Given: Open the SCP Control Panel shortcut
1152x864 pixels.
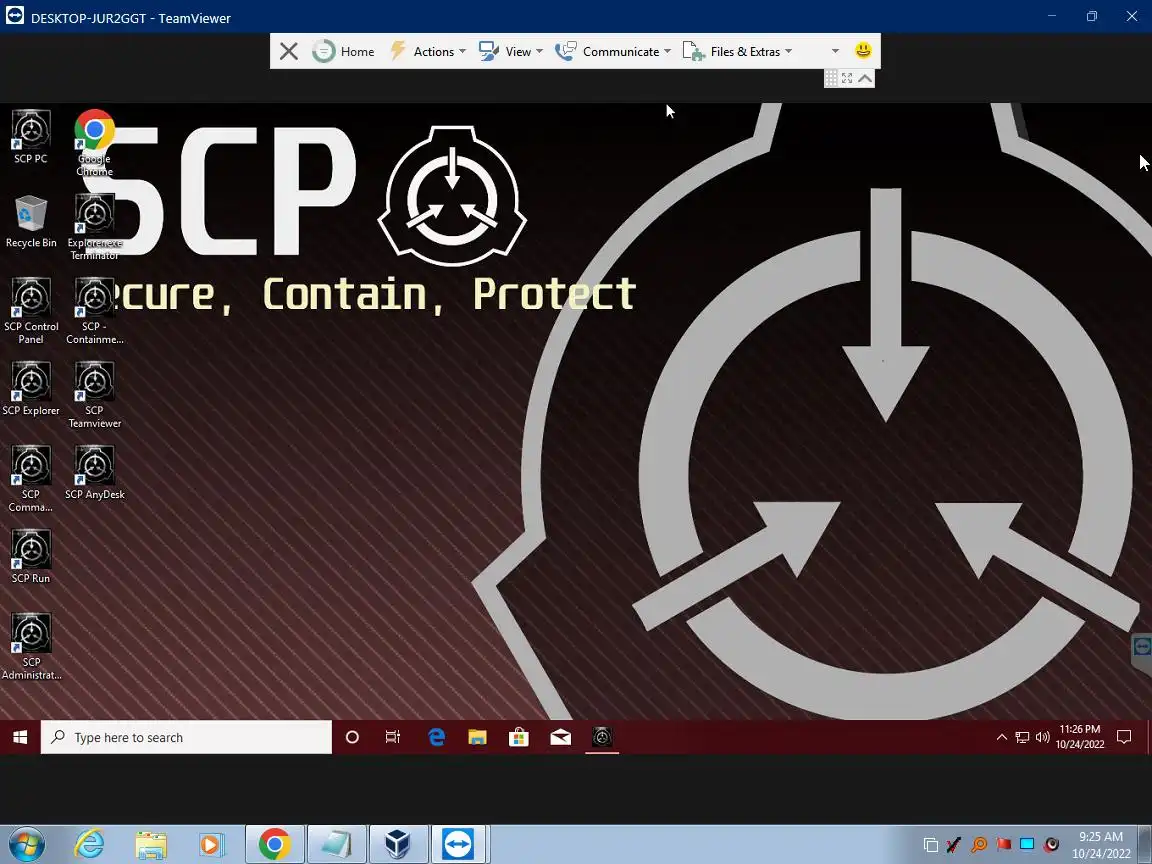Looking at the screenshot, I should point(31,311).
